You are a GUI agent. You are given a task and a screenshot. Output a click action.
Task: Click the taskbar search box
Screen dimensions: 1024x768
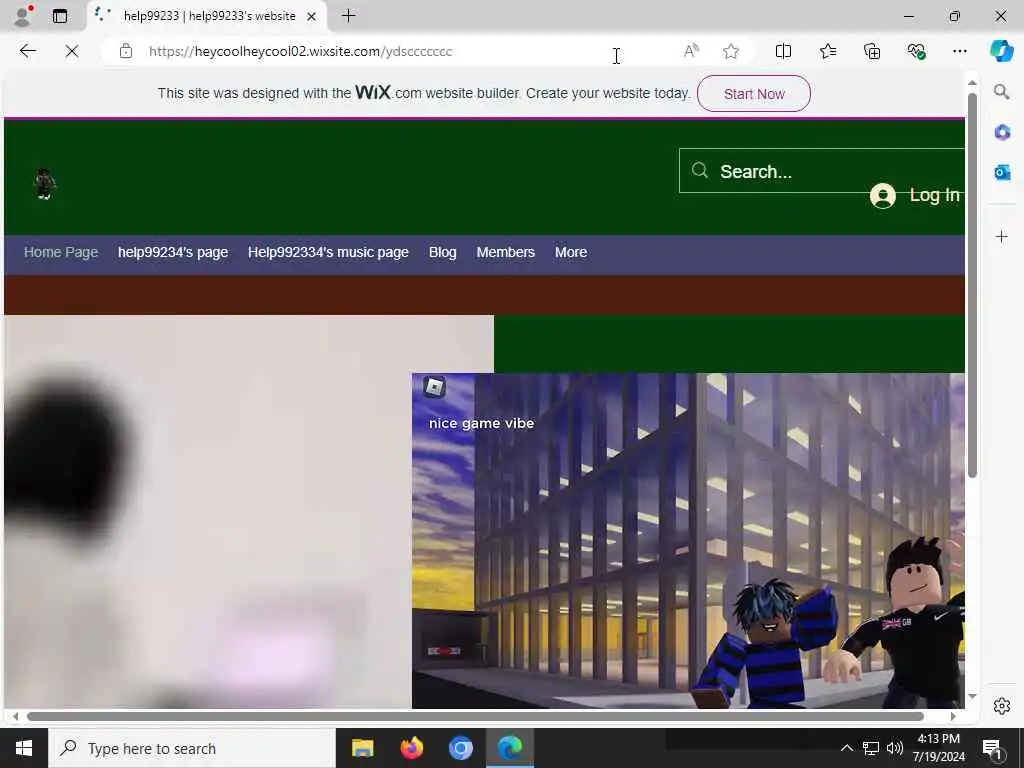tap(191, 748)
